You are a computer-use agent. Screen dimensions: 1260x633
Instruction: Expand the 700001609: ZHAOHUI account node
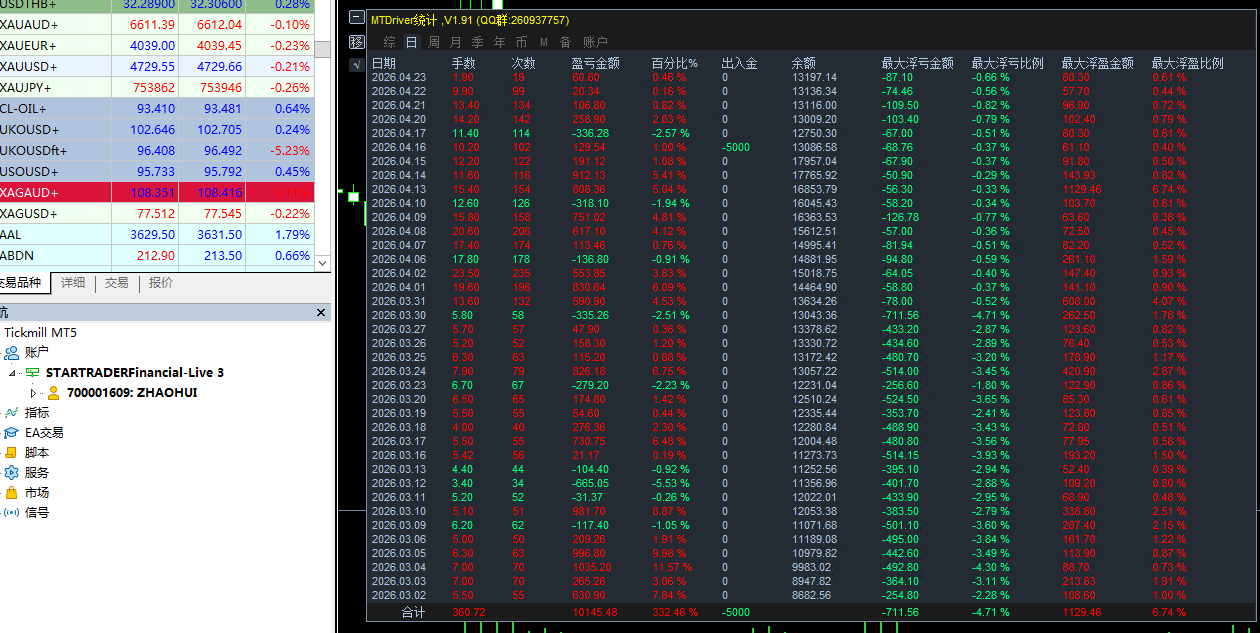[x=33, y=393]
